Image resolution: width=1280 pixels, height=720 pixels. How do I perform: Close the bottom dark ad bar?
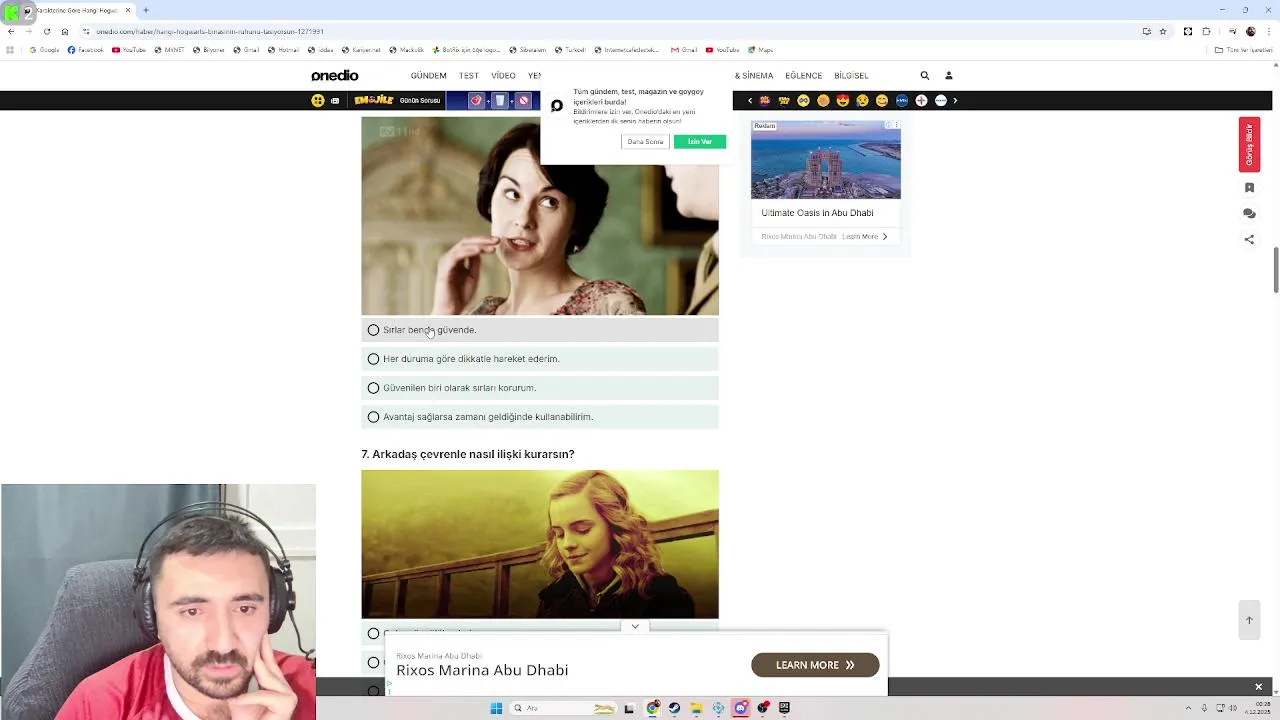(x=1258, y=687)
